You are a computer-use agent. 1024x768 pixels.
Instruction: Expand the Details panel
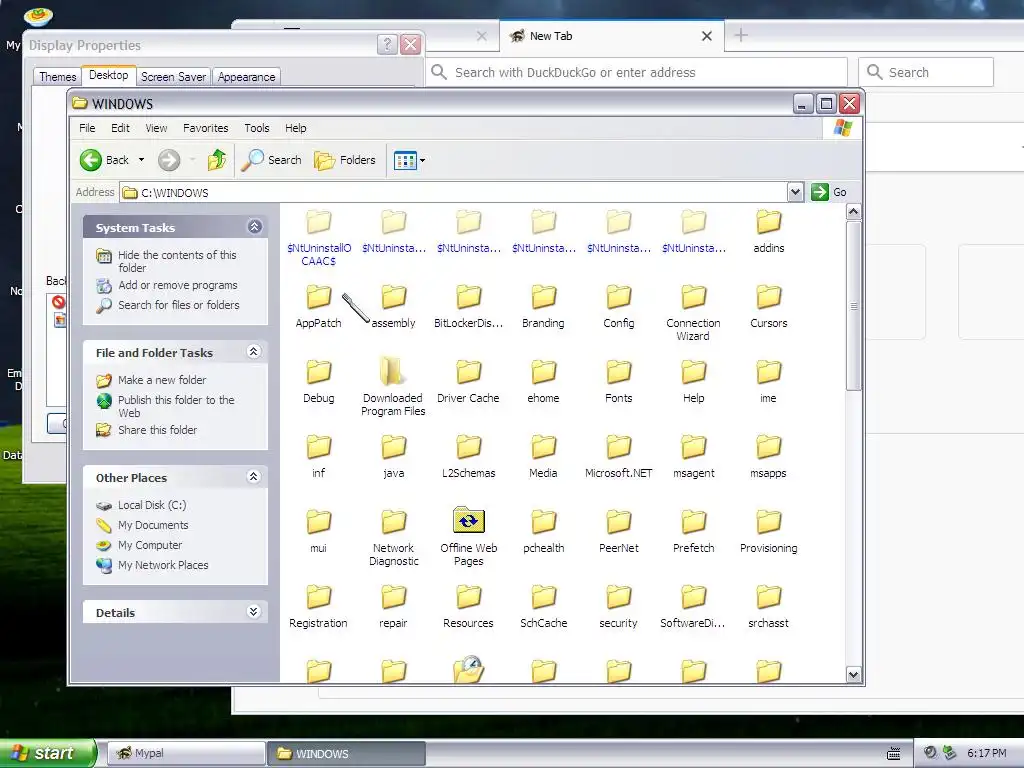254,612
